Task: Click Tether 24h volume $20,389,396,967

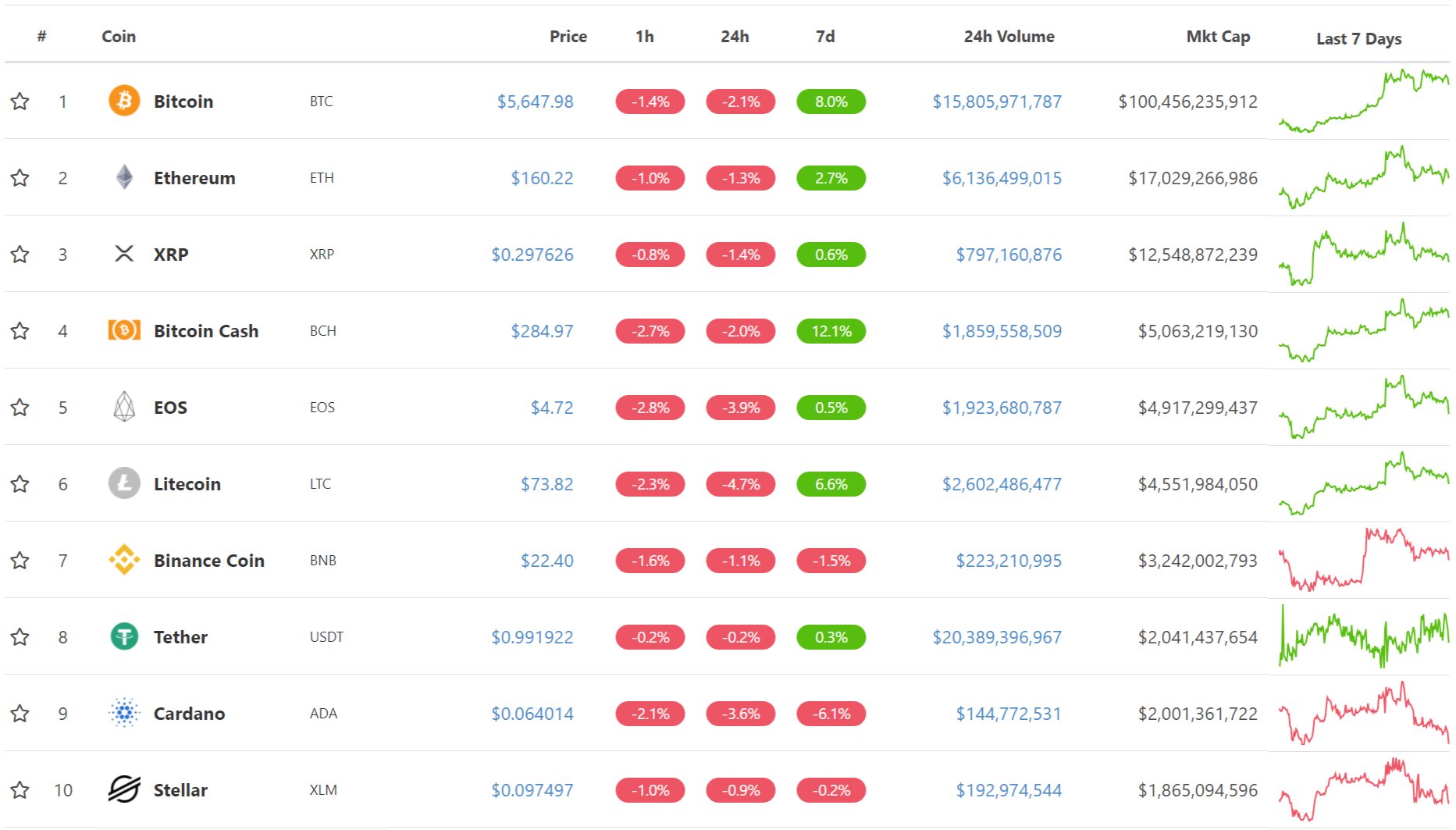Action: click(x=997, y=636)
